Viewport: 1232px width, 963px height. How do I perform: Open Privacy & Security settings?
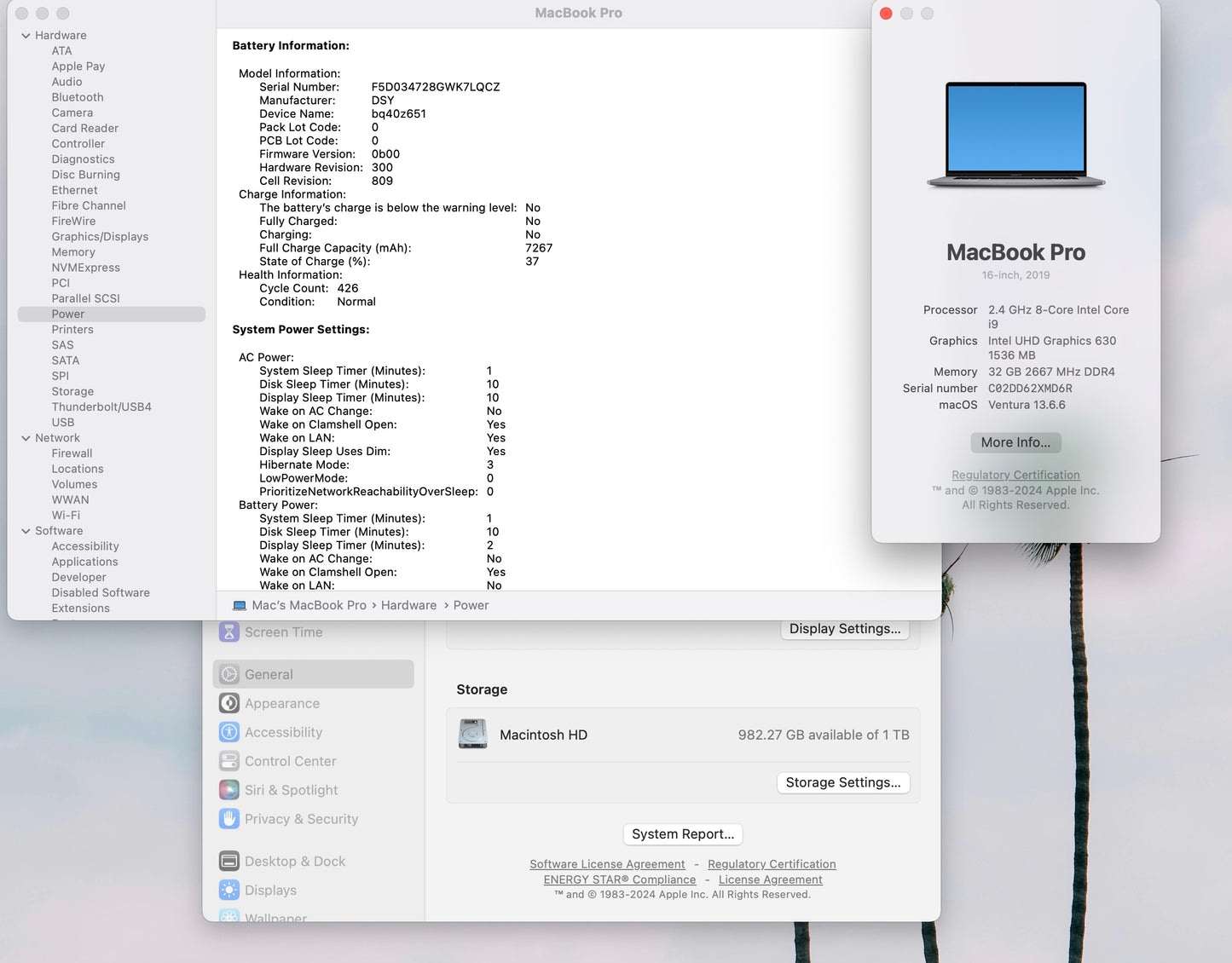[x=301, y=819]
